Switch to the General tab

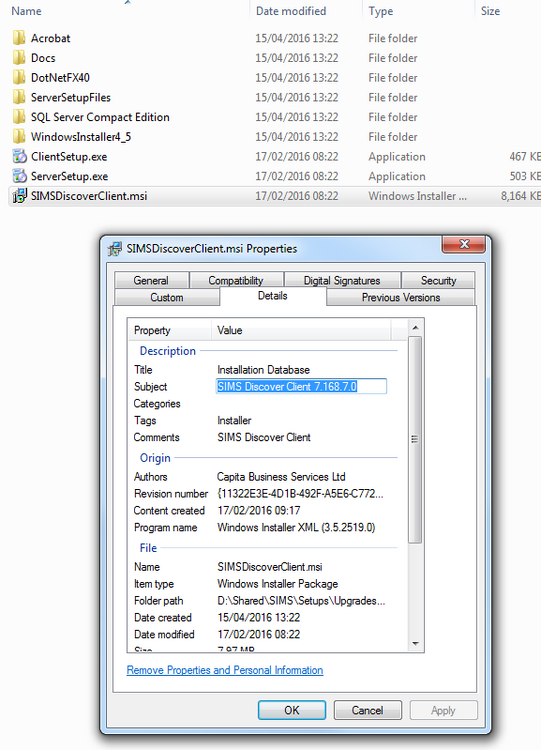click(x=151, y=280)
